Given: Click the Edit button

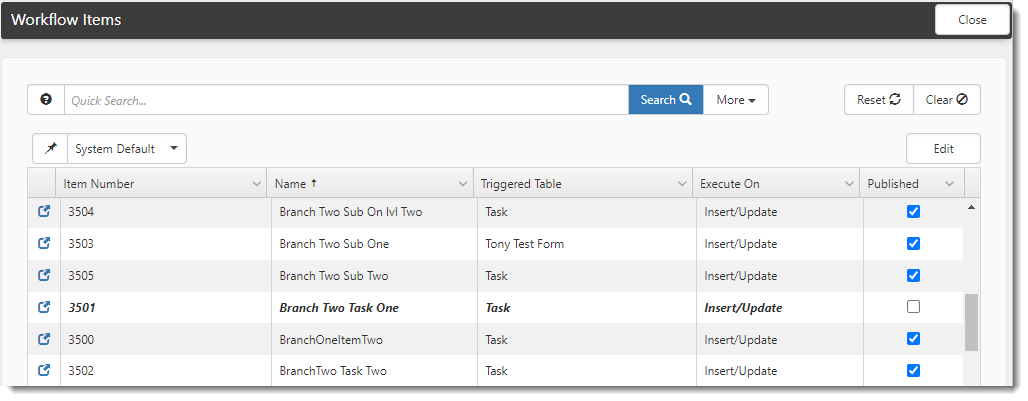Looking at the screenshot, I should (943, 149).
